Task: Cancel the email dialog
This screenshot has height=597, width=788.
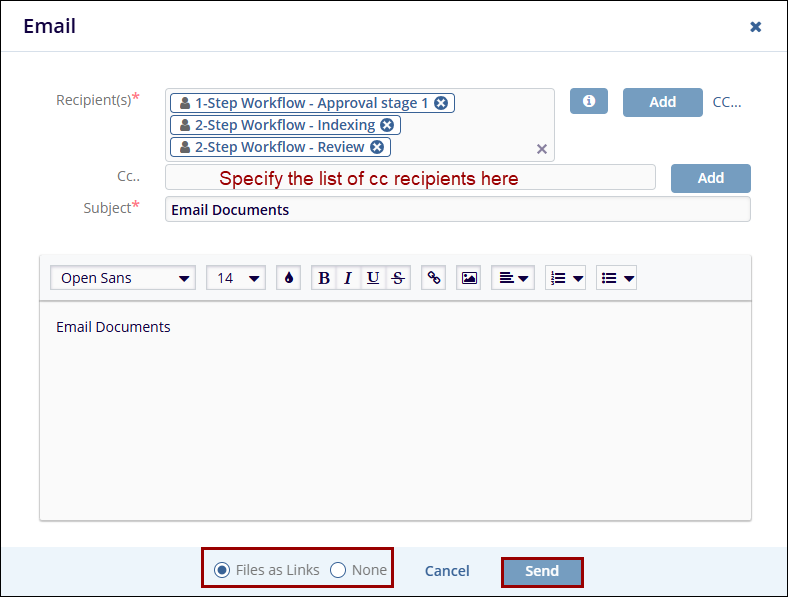Action: point(447,571)
